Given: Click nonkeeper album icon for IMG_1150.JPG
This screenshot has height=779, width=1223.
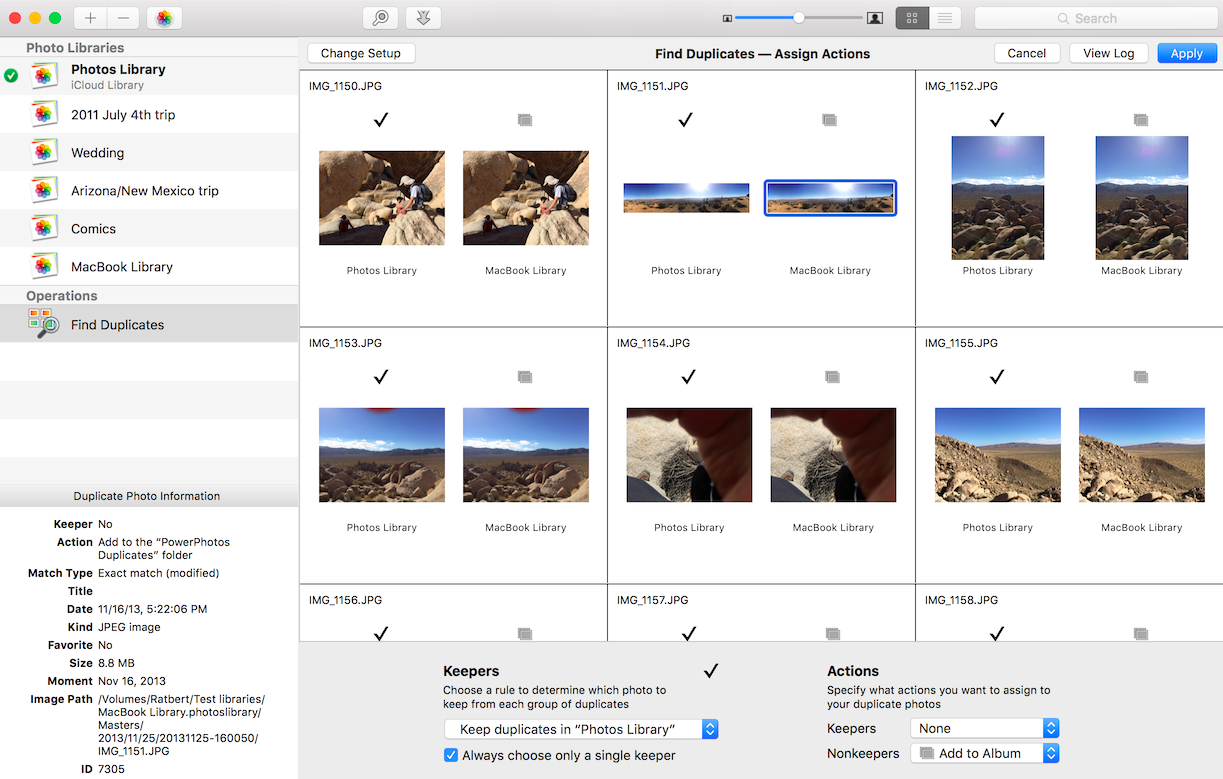Looking at the screenshot, I should tap(525, 120).
